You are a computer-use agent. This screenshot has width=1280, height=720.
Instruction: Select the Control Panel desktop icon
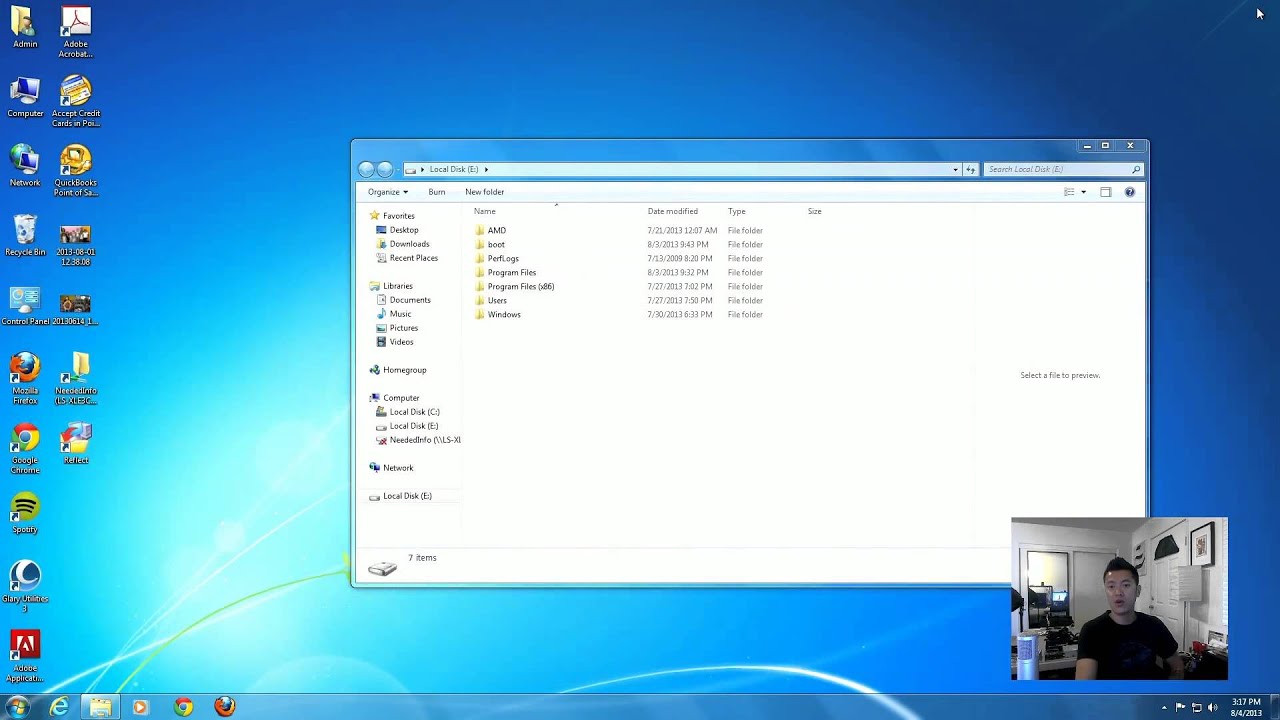tap(25, 306)
